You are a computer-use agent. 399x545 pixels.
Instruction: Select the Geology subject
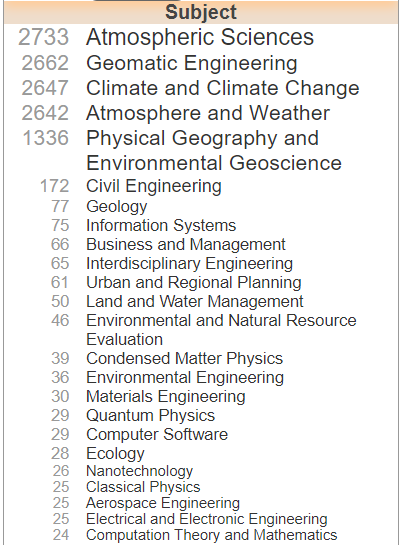(x=117, y=206)
